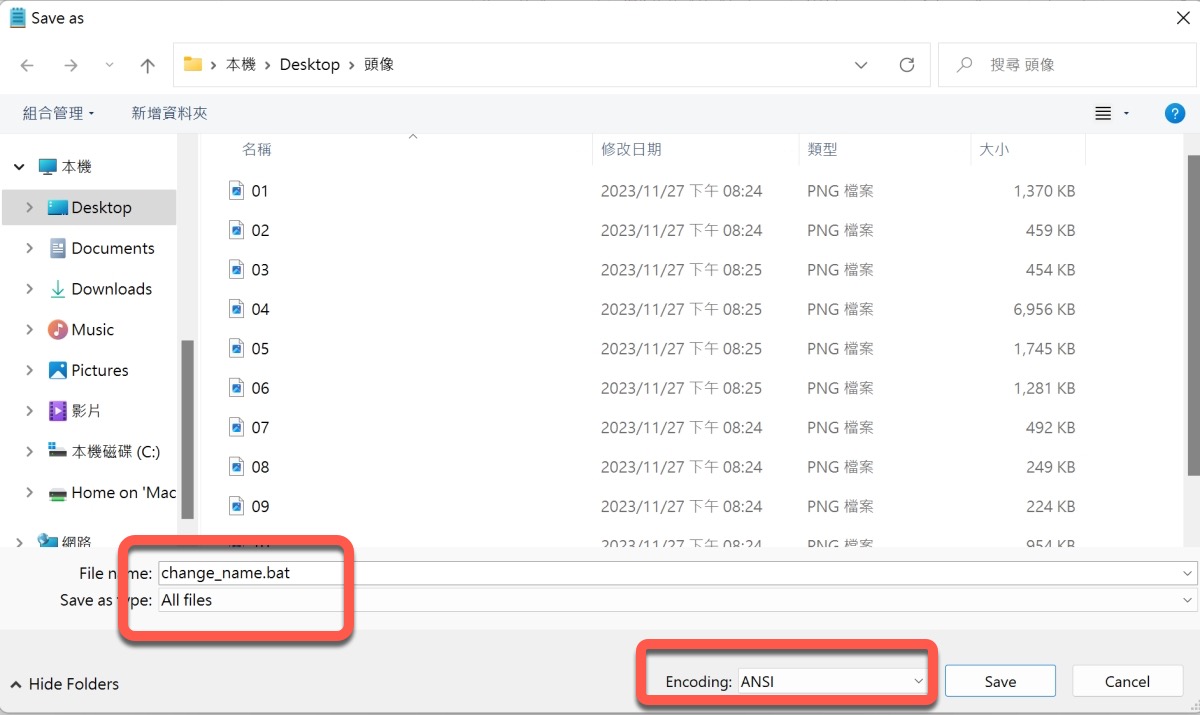Click the file list vertical scrollbar
Screen dimensions: 1200x715
pyautogui.click(x=1192, y=315)
